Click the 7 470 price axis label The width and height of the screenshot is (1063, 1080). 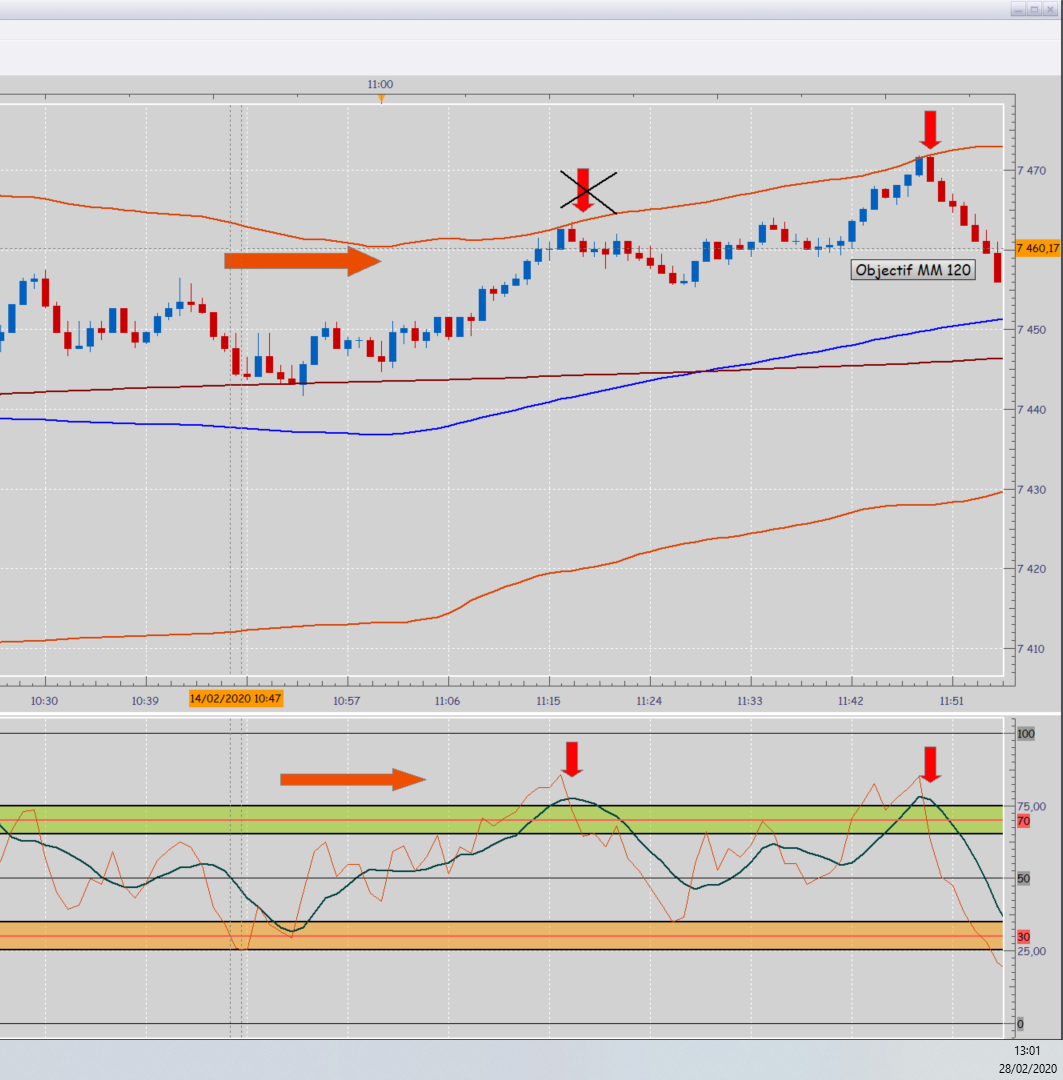(1032, 170)
